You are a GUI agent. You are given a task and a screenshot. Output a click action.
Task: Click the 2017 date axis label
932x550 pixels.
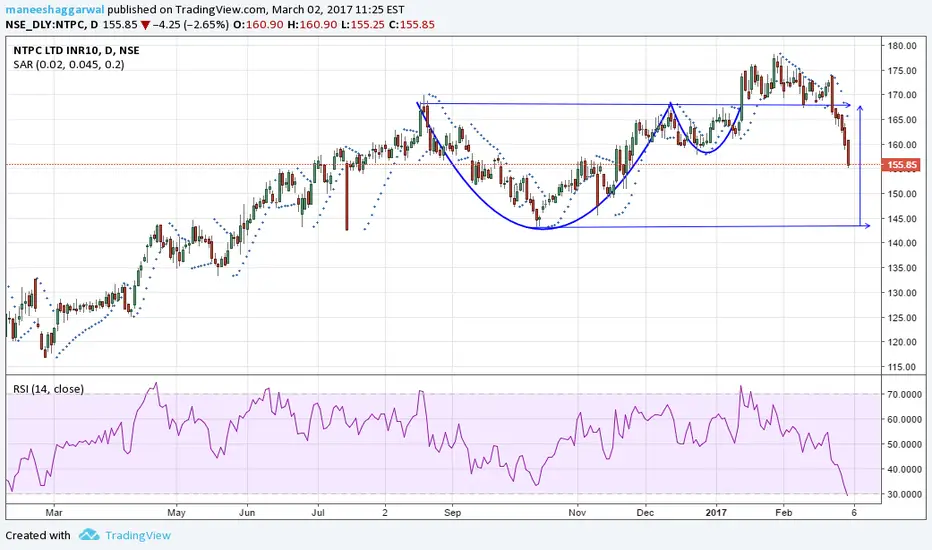click(x=716, y=512)
